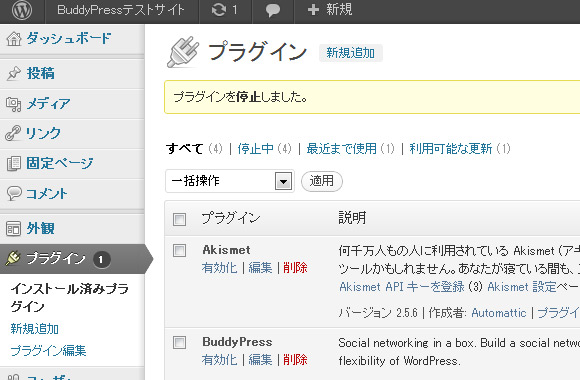Toggle the select-all plugins checkbox in header

click(x=179, y=219)
